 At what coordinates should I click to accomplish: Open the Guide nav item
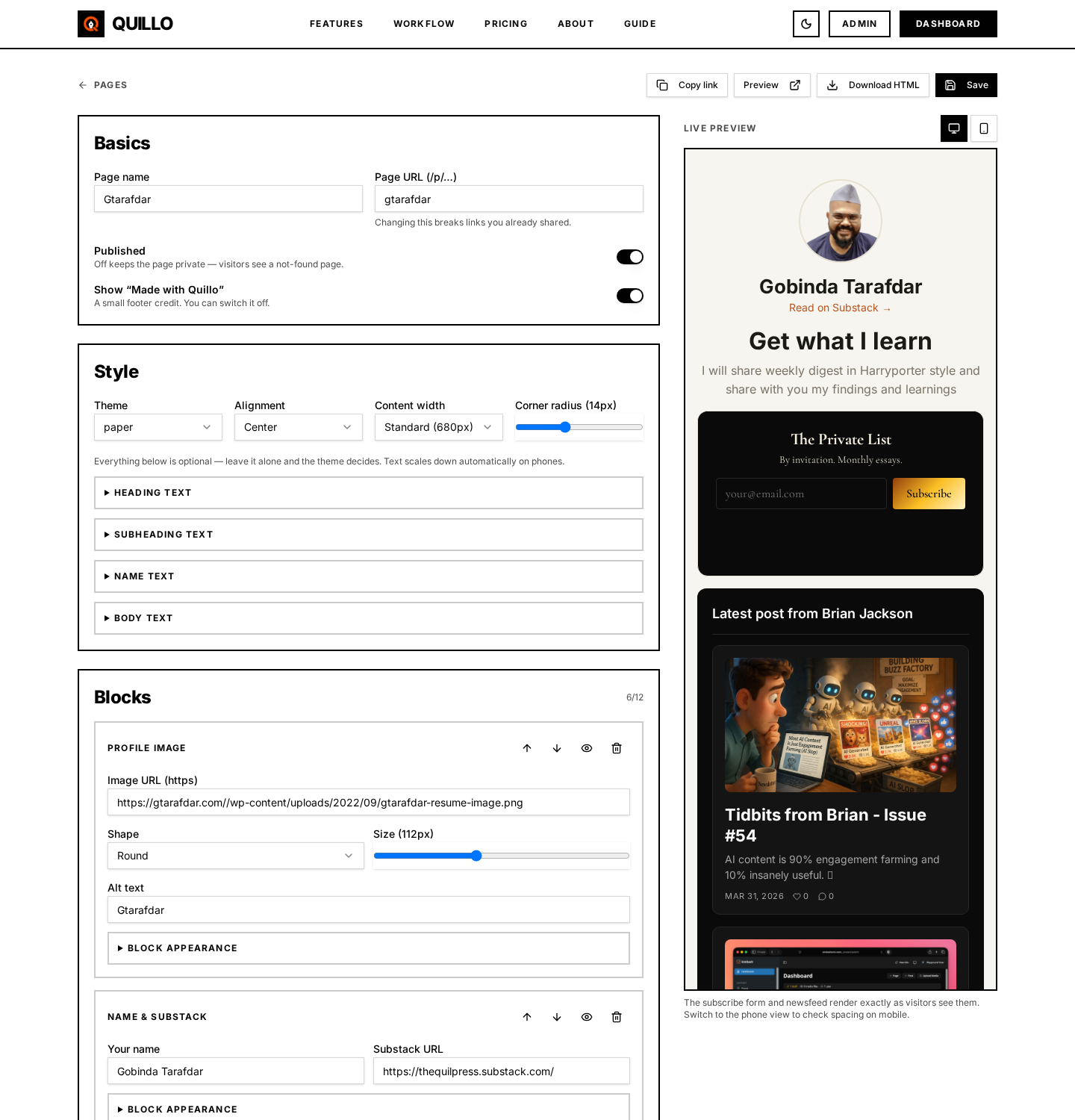coord(641,24)
